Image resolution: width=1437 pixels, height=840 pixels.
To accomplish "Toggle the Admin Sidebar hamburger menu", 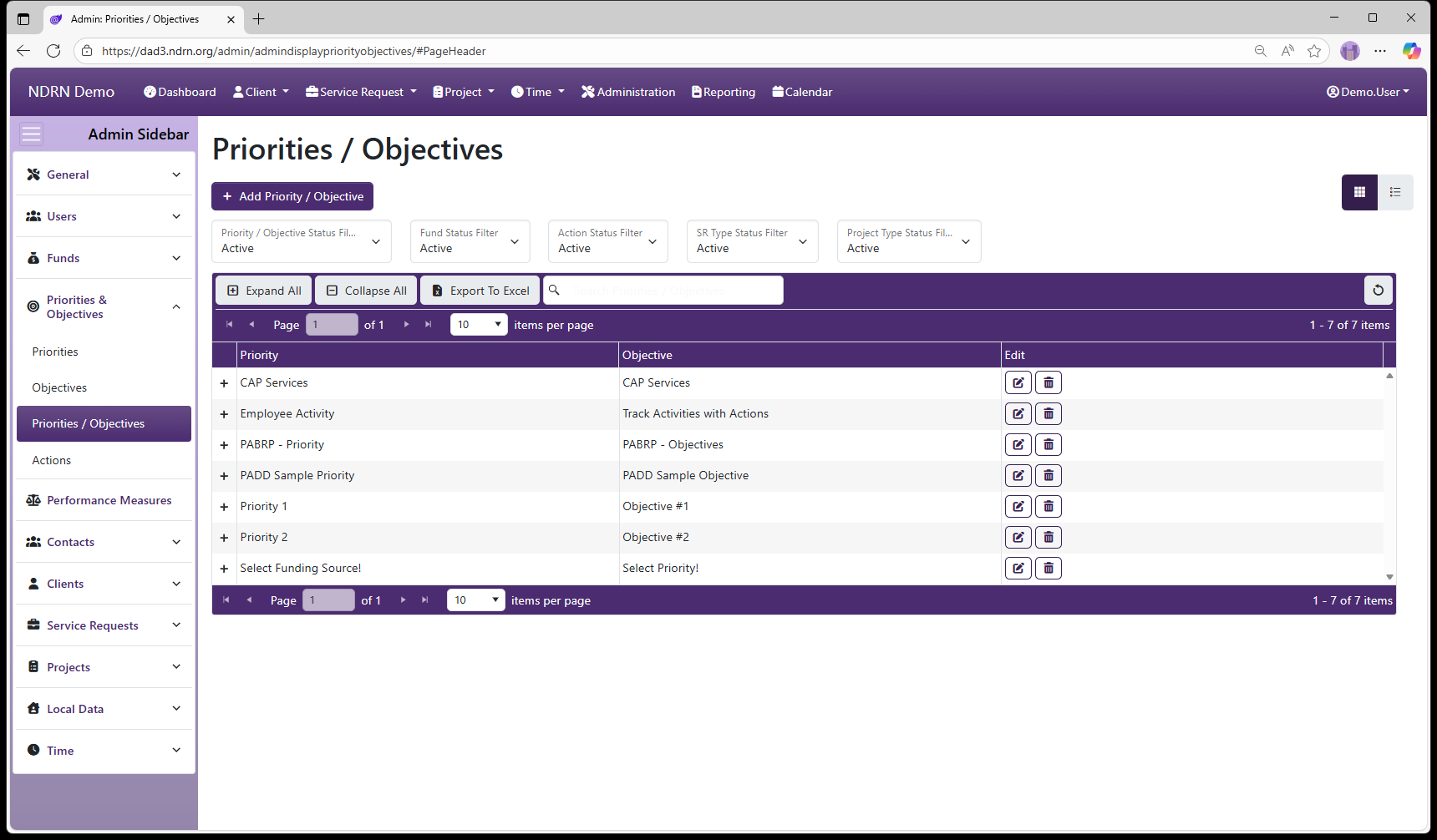I will [31, 134].
